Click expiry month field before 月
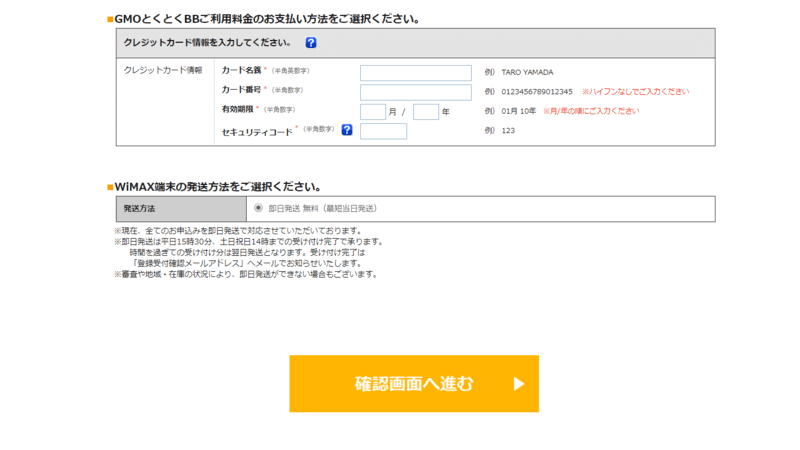 [x=373, y=112]
